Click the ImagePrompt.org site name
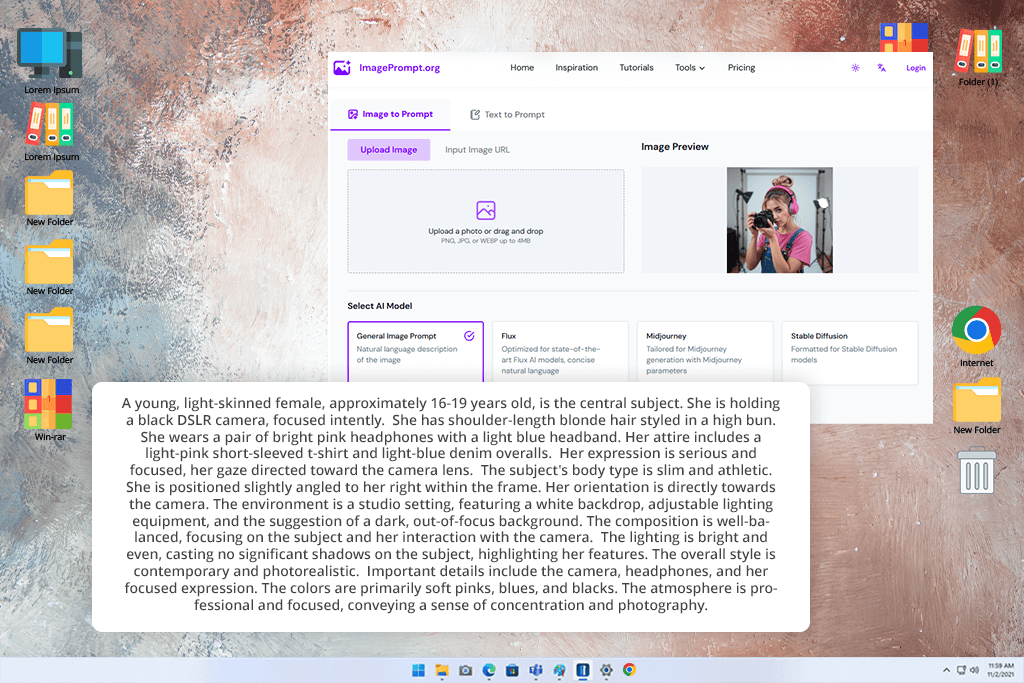Image resolution: width=1024 pixels, height=683 pixels. [x=400, y=68]
